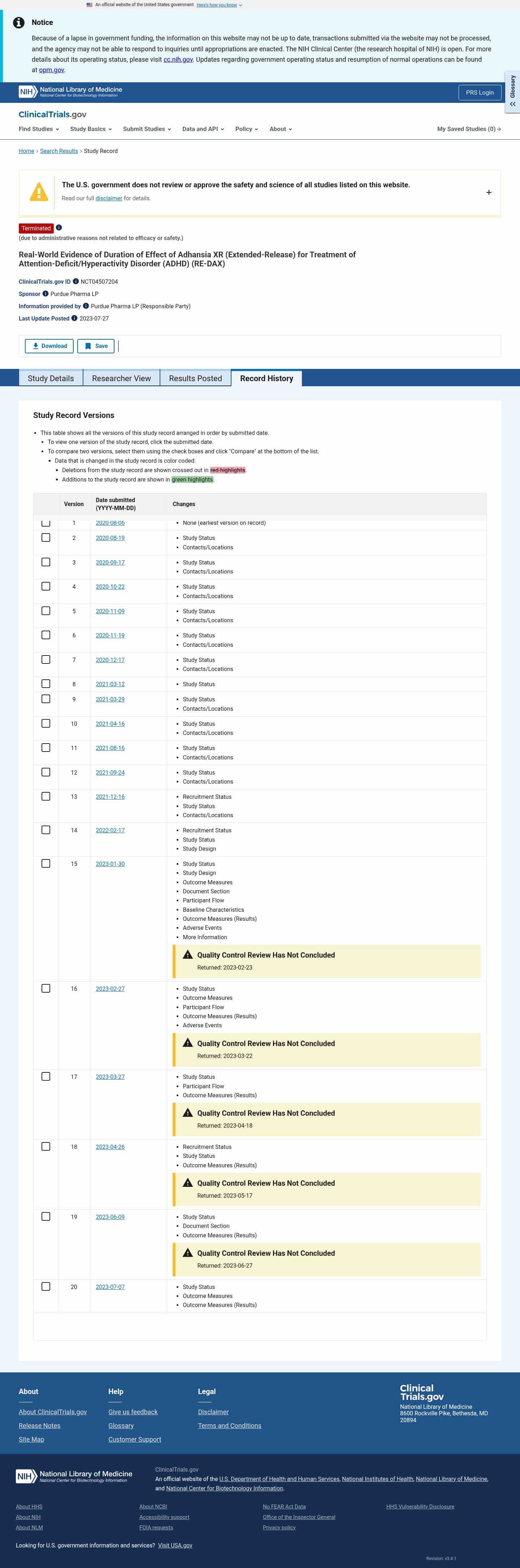This screenshot has height=1568, width=520.
Task: Expand the disclaimer with the plus icon
Action: pos(488,192)
